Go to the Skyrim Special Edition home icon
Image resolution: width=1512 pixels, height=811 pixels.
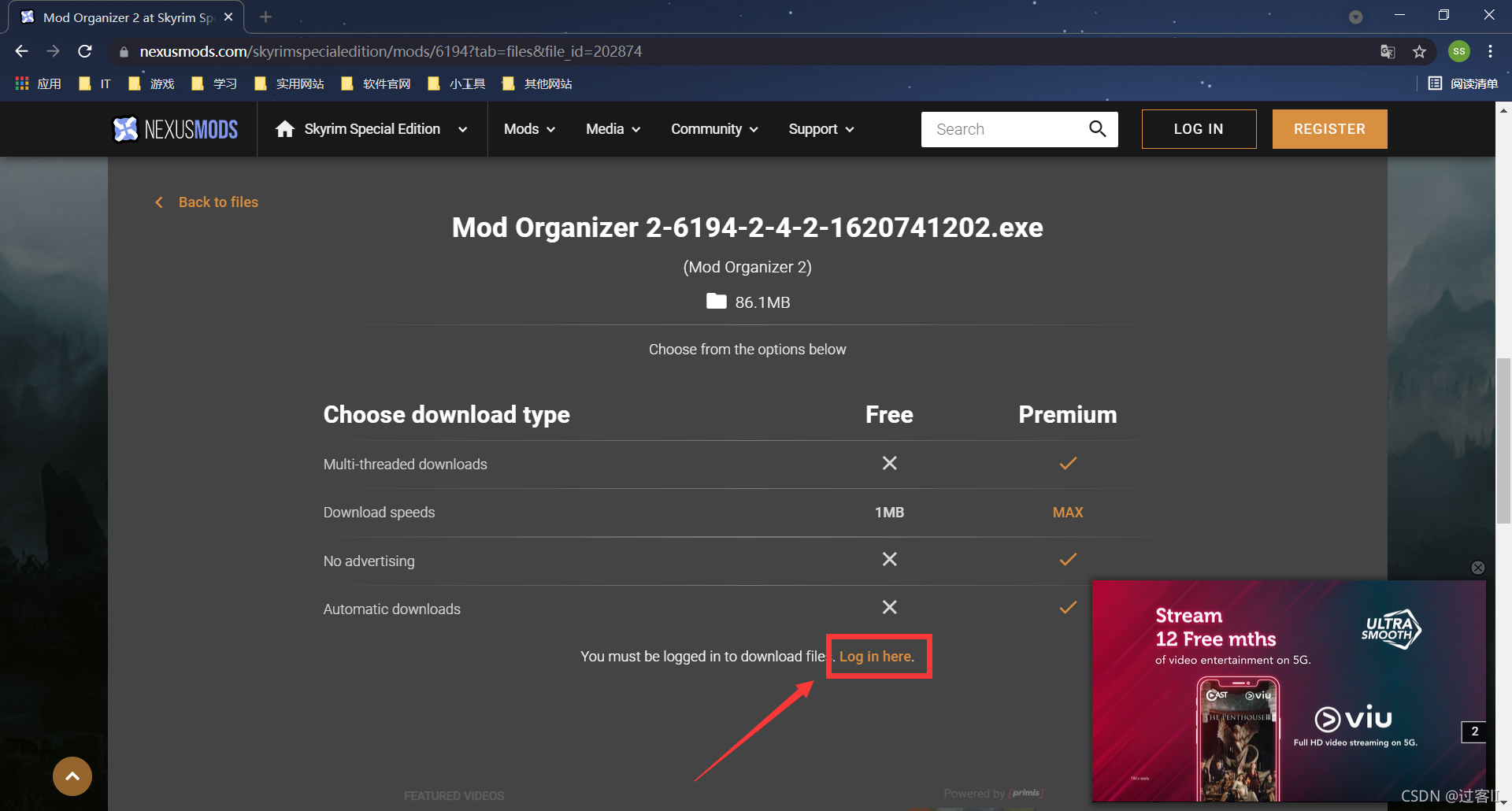tap(285, 129)
